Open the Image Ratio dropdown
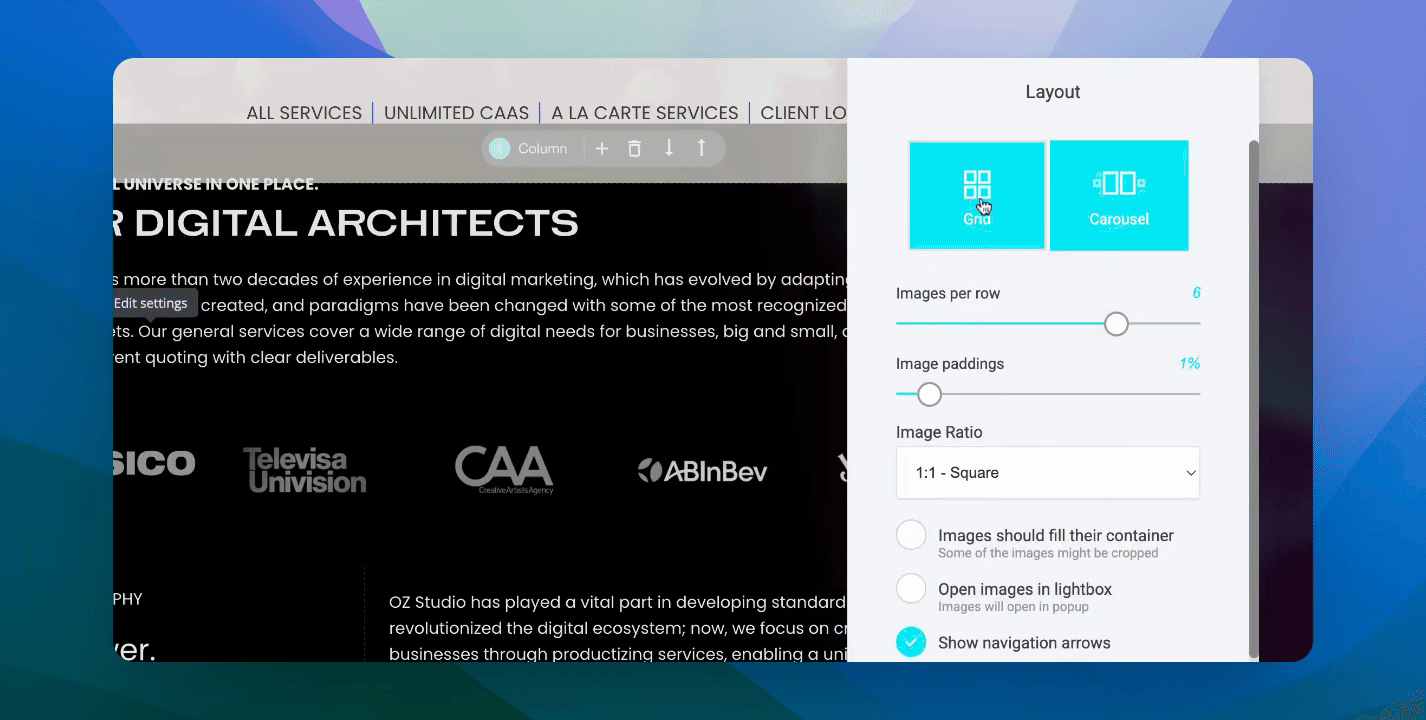1426x720 pixels. coord(1048,473)
